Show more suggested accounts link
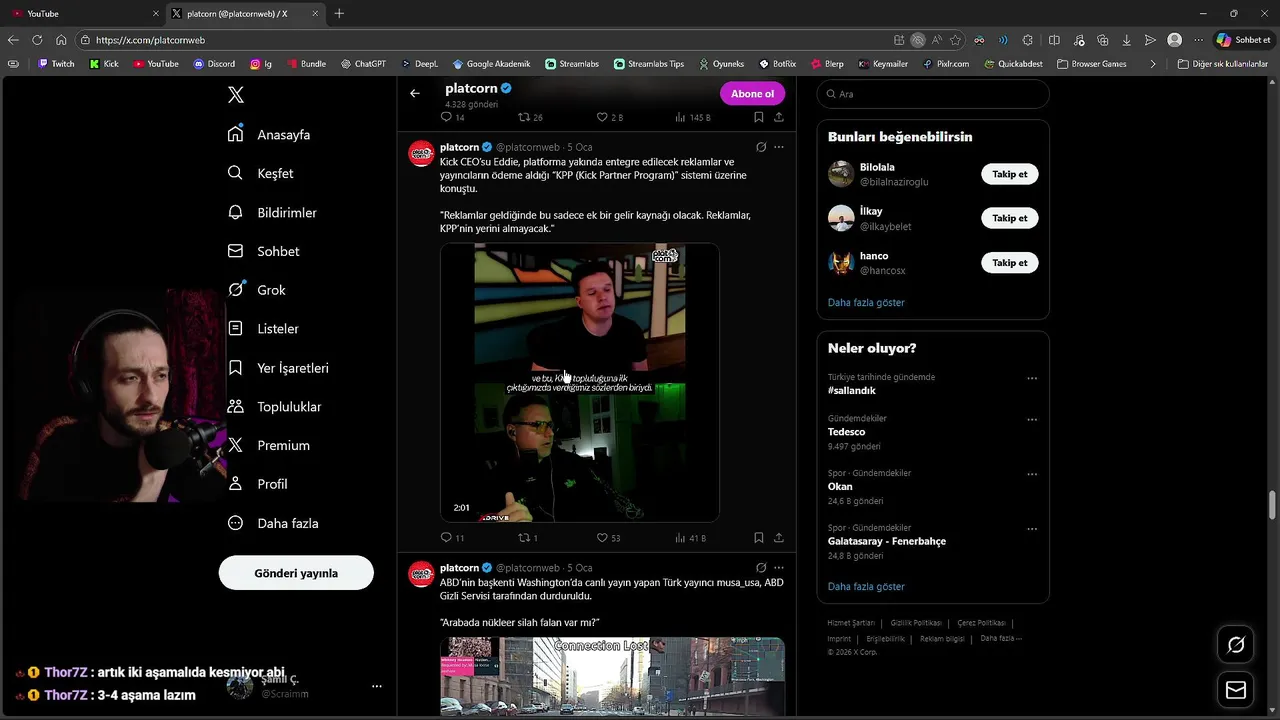The height and width of the screenshot is (720, 1280). (x=866, y=302)
